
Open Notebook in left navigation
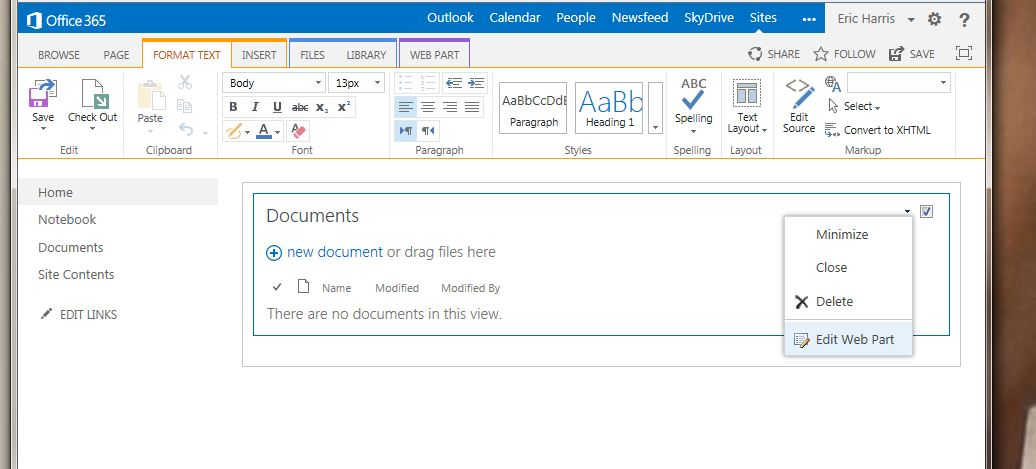pos(67,219)
